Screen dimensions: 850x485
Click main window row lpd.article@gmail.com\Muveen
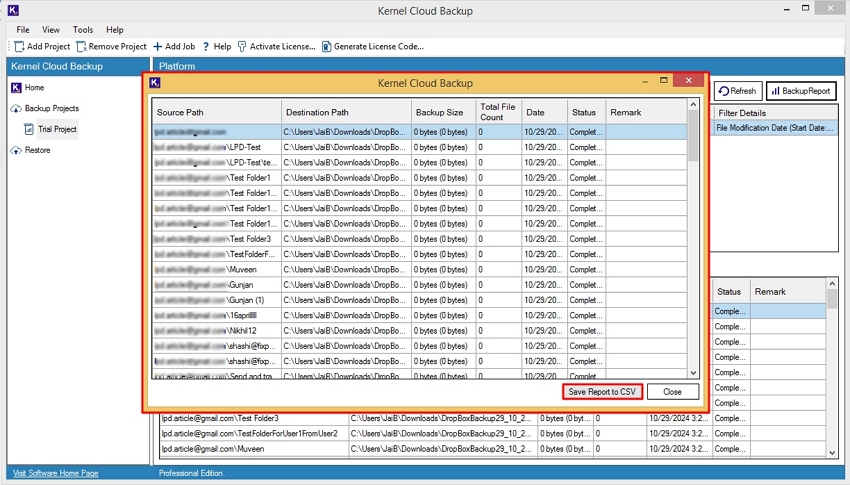pos(492,449)
